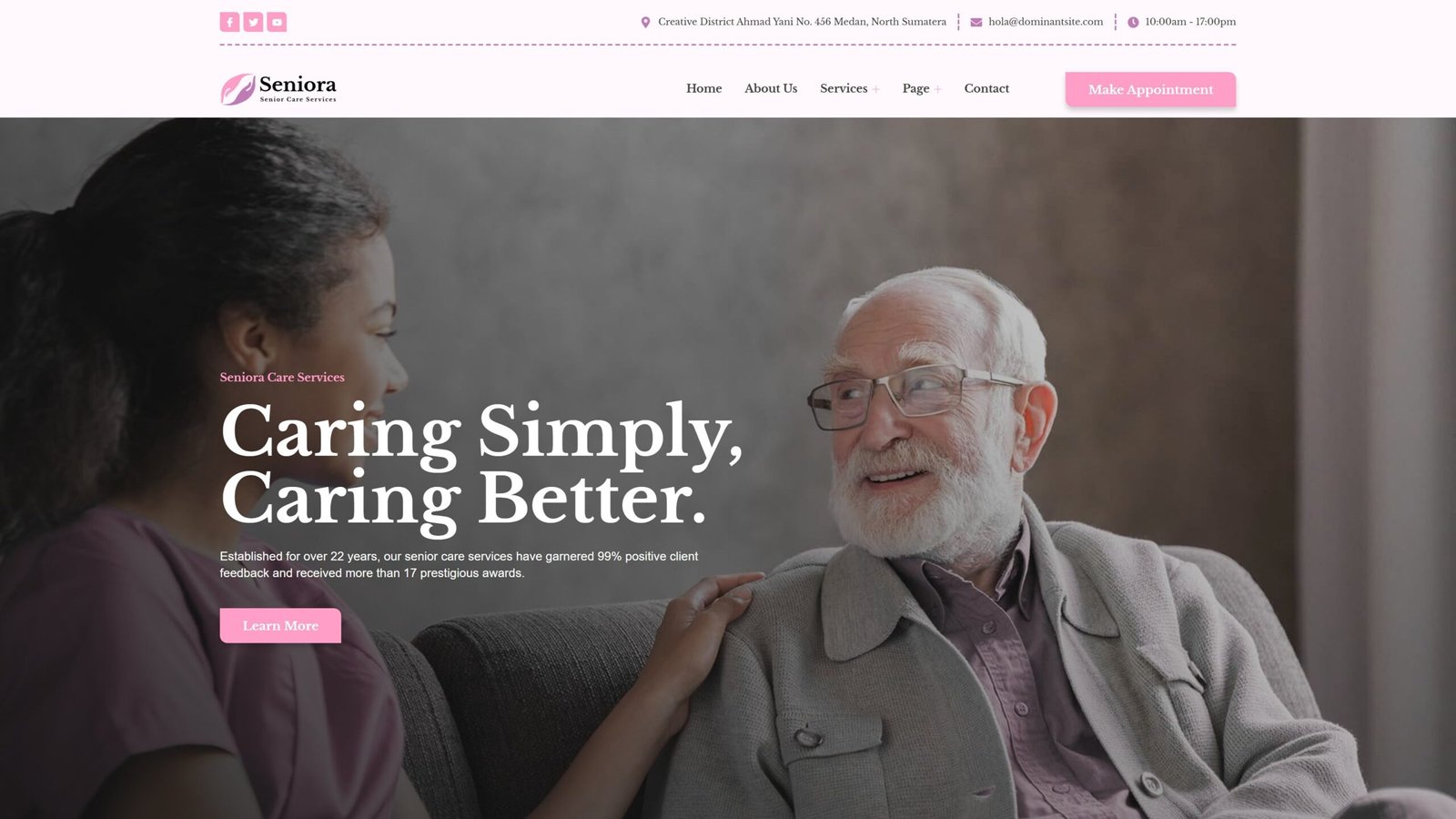The width and height of the screenshot is (1456, 819).
Task: Click the envelope email icon
Action: pyautogui.click(x=976, y=22)
